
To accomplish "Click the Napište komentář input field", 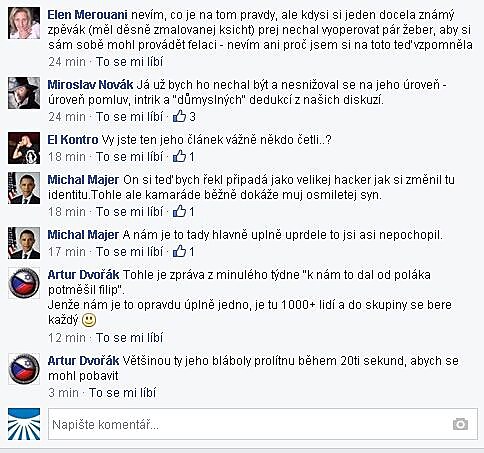I will click(x=263, y=424).
